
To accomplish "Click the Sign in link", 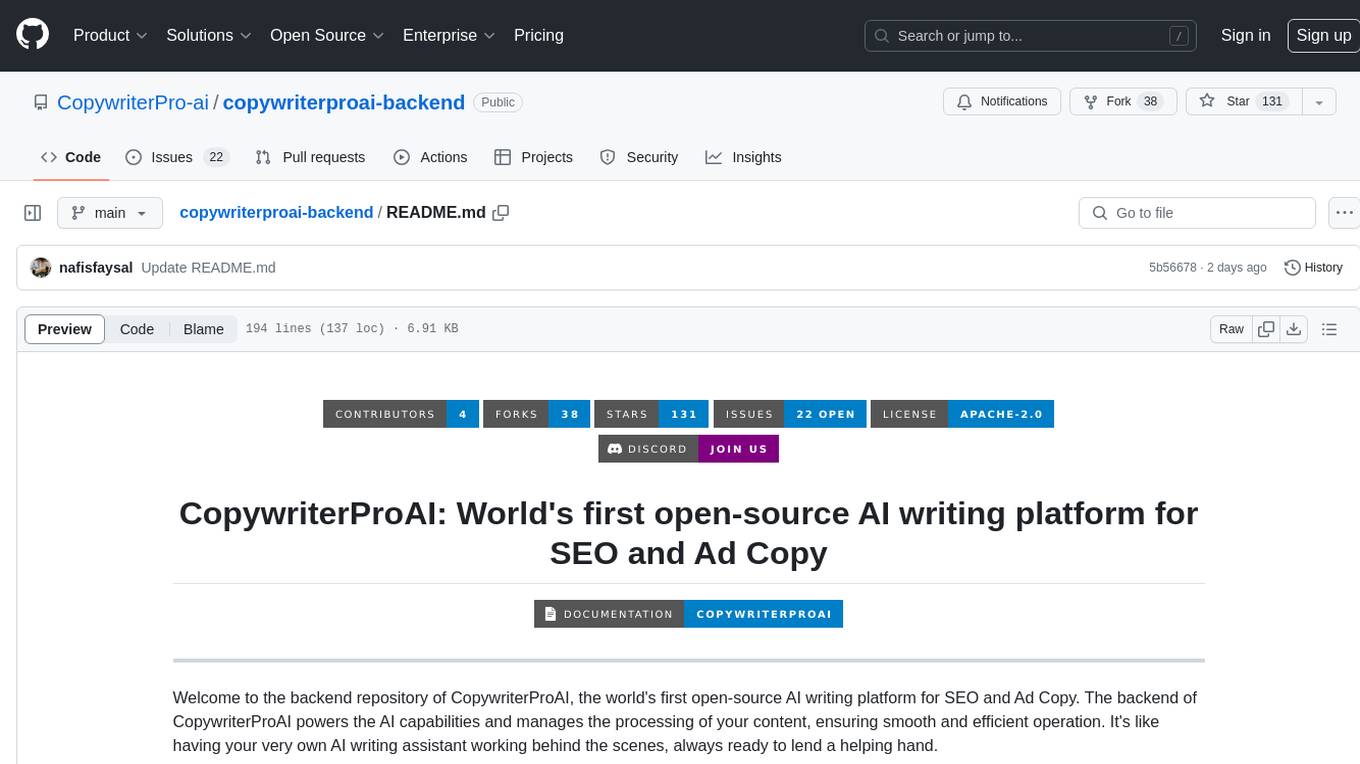I will tap(1246, 35).
